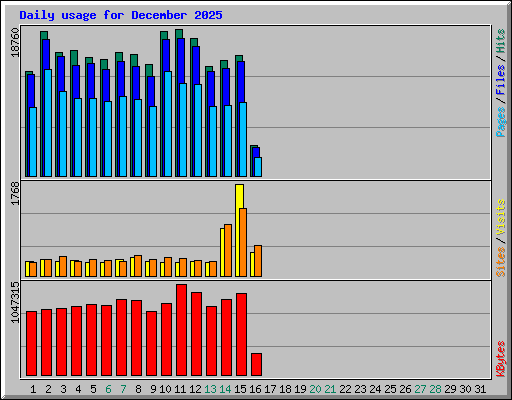Click the cyan Pages bar for day 2

click(48, 123)
